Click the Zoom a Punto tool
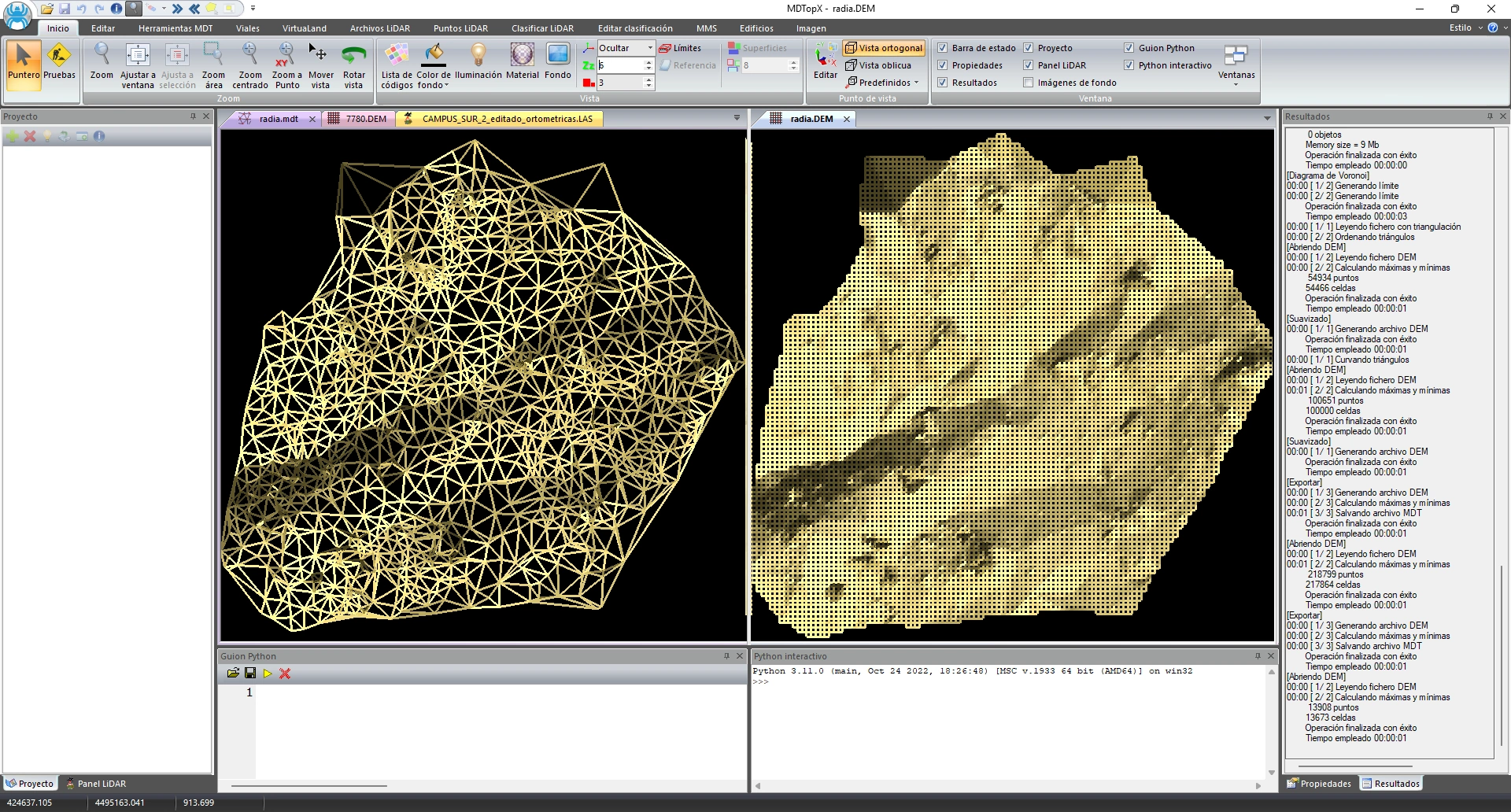This screenshot has height=812, width=1511. click(x=286, y=66)
